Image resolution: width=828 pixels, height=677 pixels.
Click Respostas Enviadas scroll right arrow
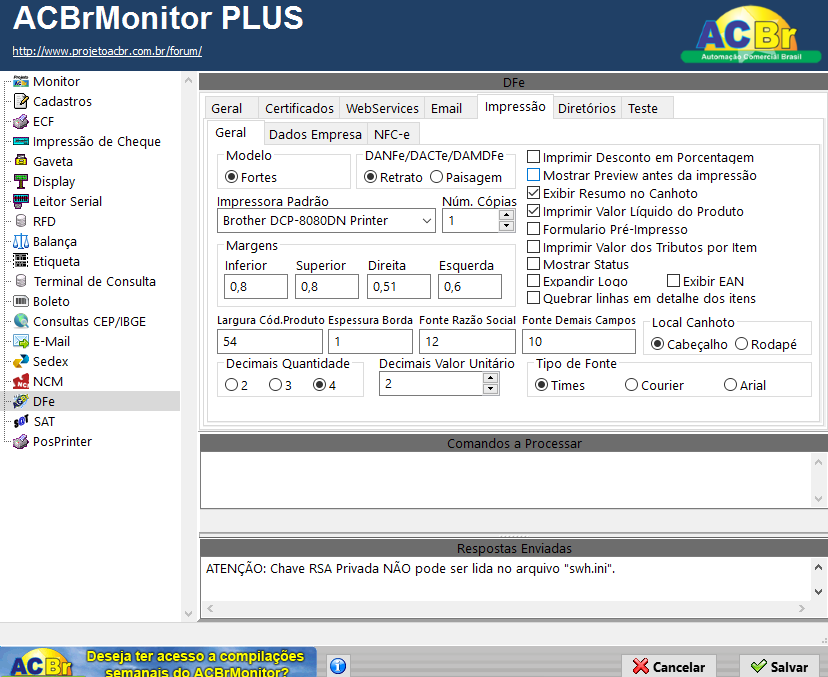coord(802,608)
